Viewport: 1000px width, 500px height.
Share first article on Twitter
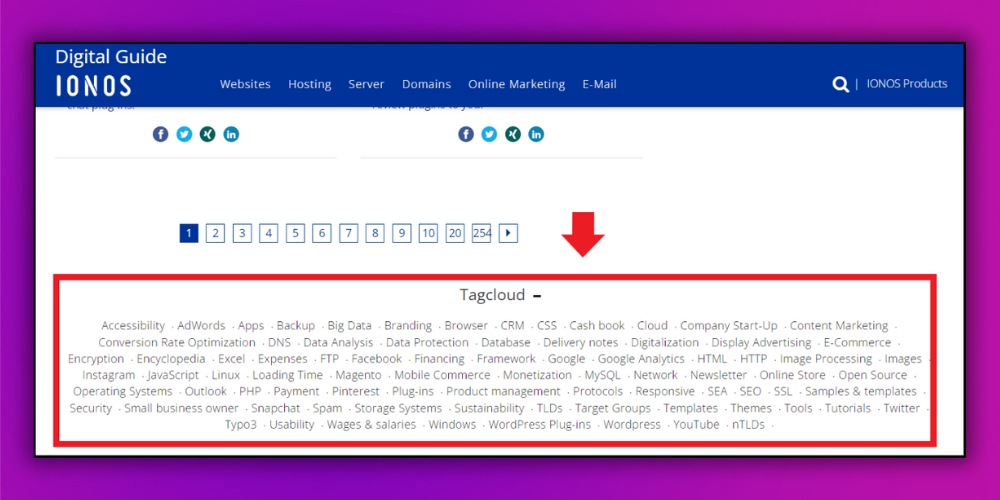[x=184, y=134]
